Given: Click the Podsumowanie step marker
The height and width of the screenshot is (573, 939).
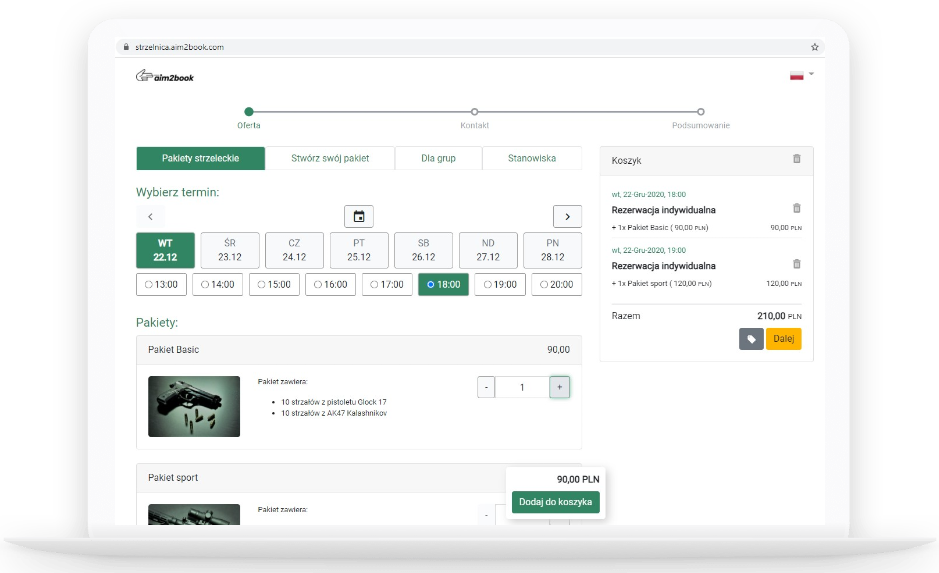Looking at the screenshot, I should click(701, 111).
